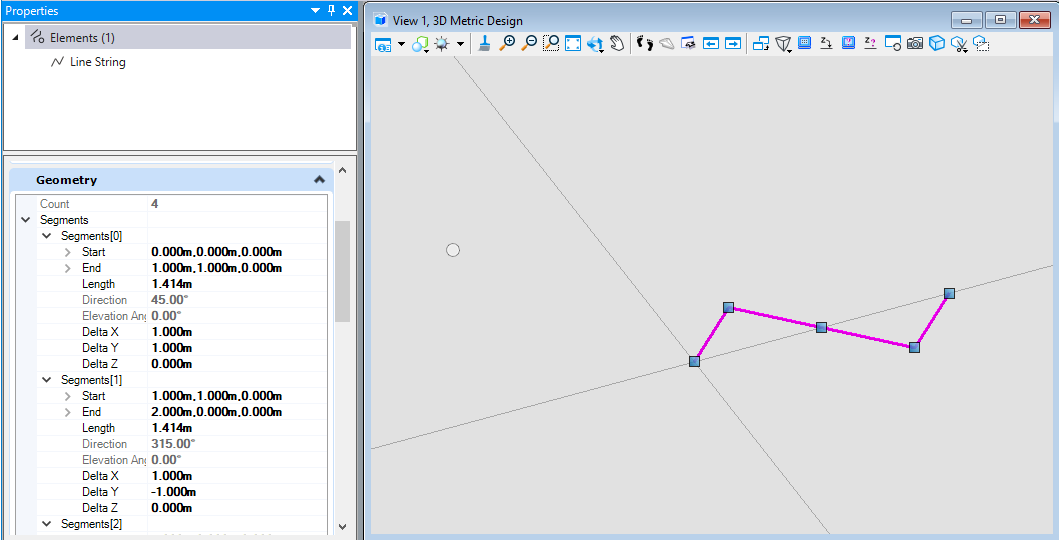Viewport: 1059px width, 540px height.
Task: Expand End under Segments[0]
Action: click(x=68, y=268)
